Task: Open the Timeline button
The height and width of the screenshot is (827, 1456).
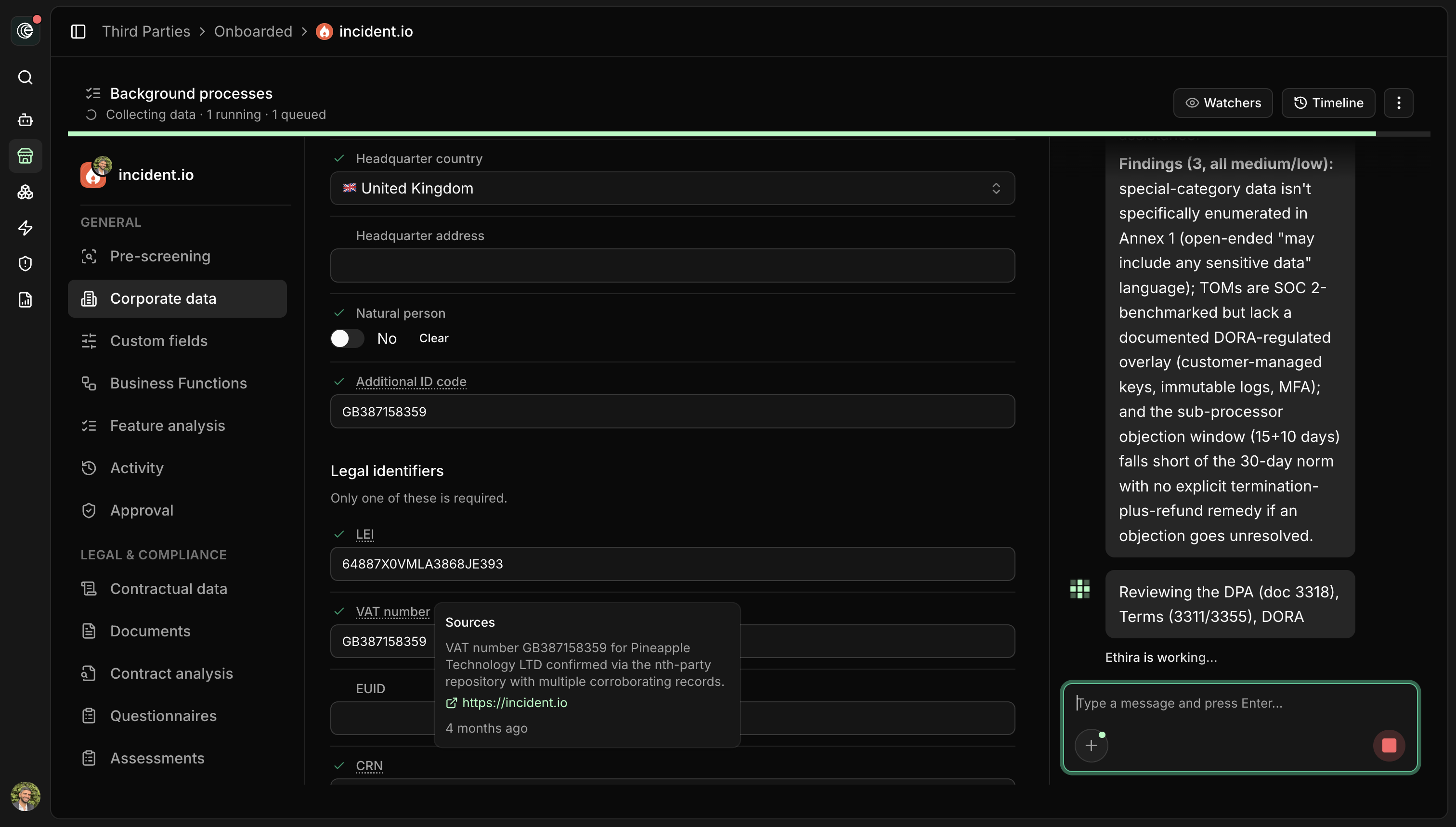Action: (x=1328, y=103)
